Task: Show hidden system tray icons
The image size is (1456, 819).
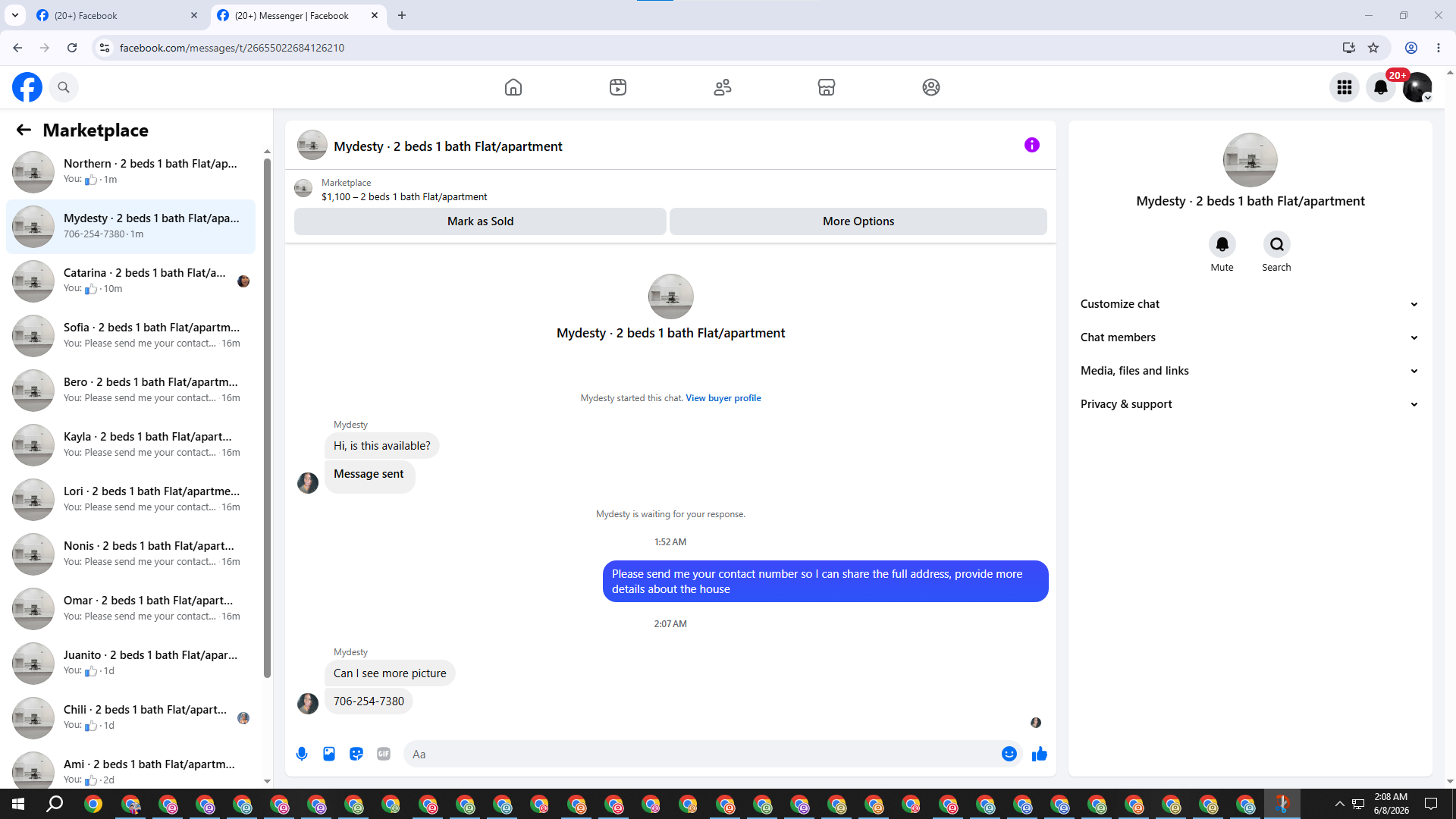Action: (1340, 804)
